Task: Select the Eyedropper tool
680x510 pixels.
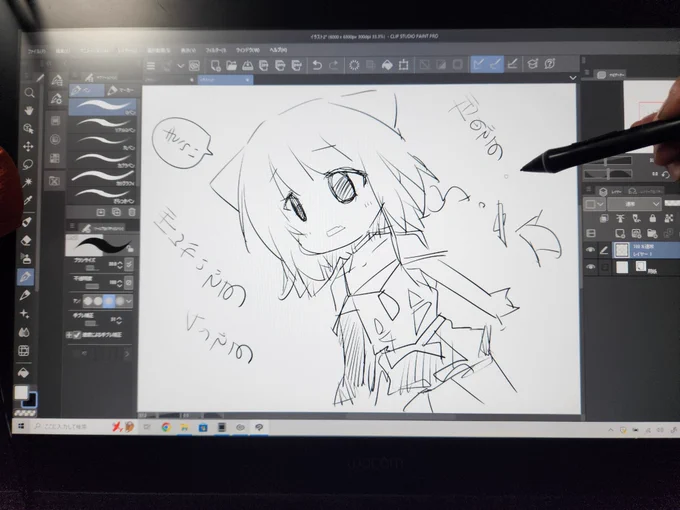Action: pos(27,200)
